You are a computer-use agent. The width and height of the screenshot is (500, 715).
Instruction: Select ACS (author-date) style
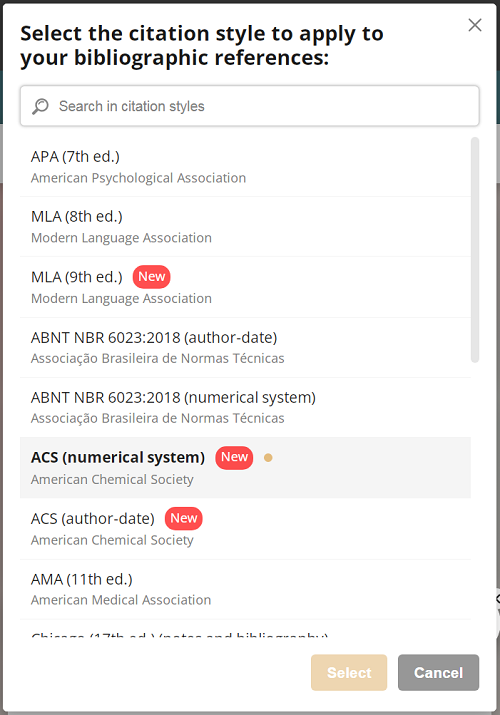click(x=245, y=528)
